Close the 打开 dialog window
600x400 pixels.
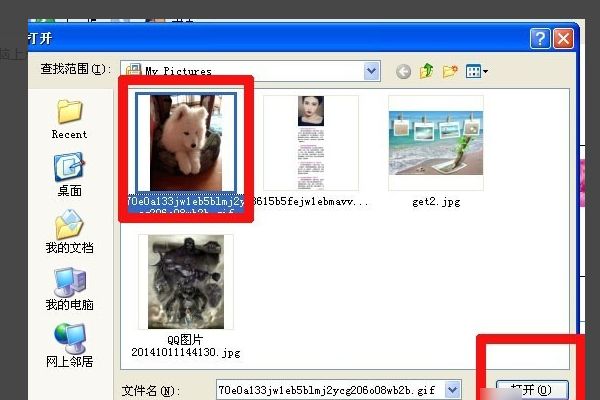coord(563,39)
